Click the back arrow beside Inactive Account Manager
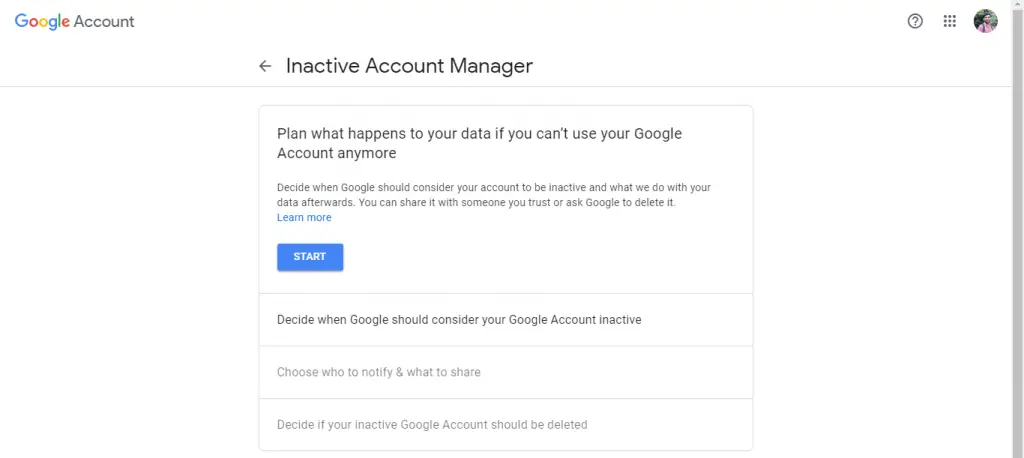This screenshot has height=458, width=1024. click(x=264, y=66)
